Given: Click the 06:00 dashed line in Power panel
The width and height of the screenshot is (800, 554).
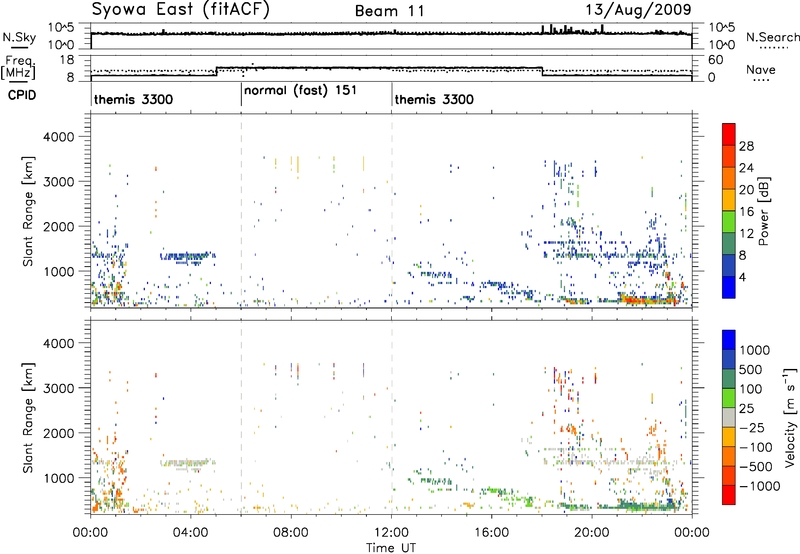Looking at the screenshot, I should (241, 210).
